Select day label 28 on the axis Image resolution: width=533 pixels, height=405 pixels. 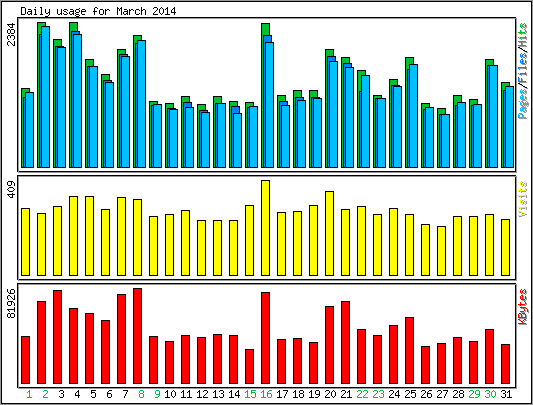458,394
